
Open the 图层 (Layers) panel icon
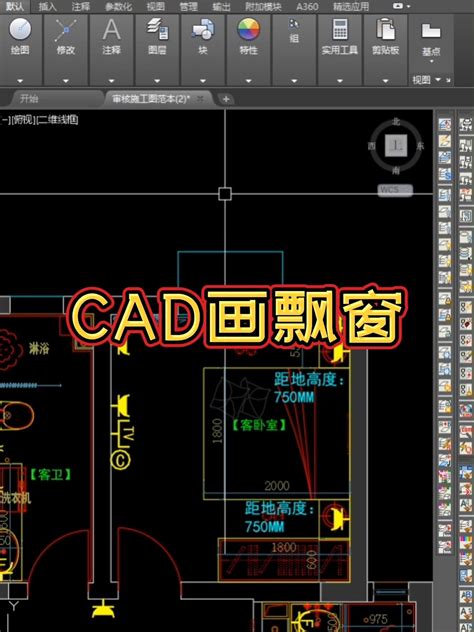(157, 29)
